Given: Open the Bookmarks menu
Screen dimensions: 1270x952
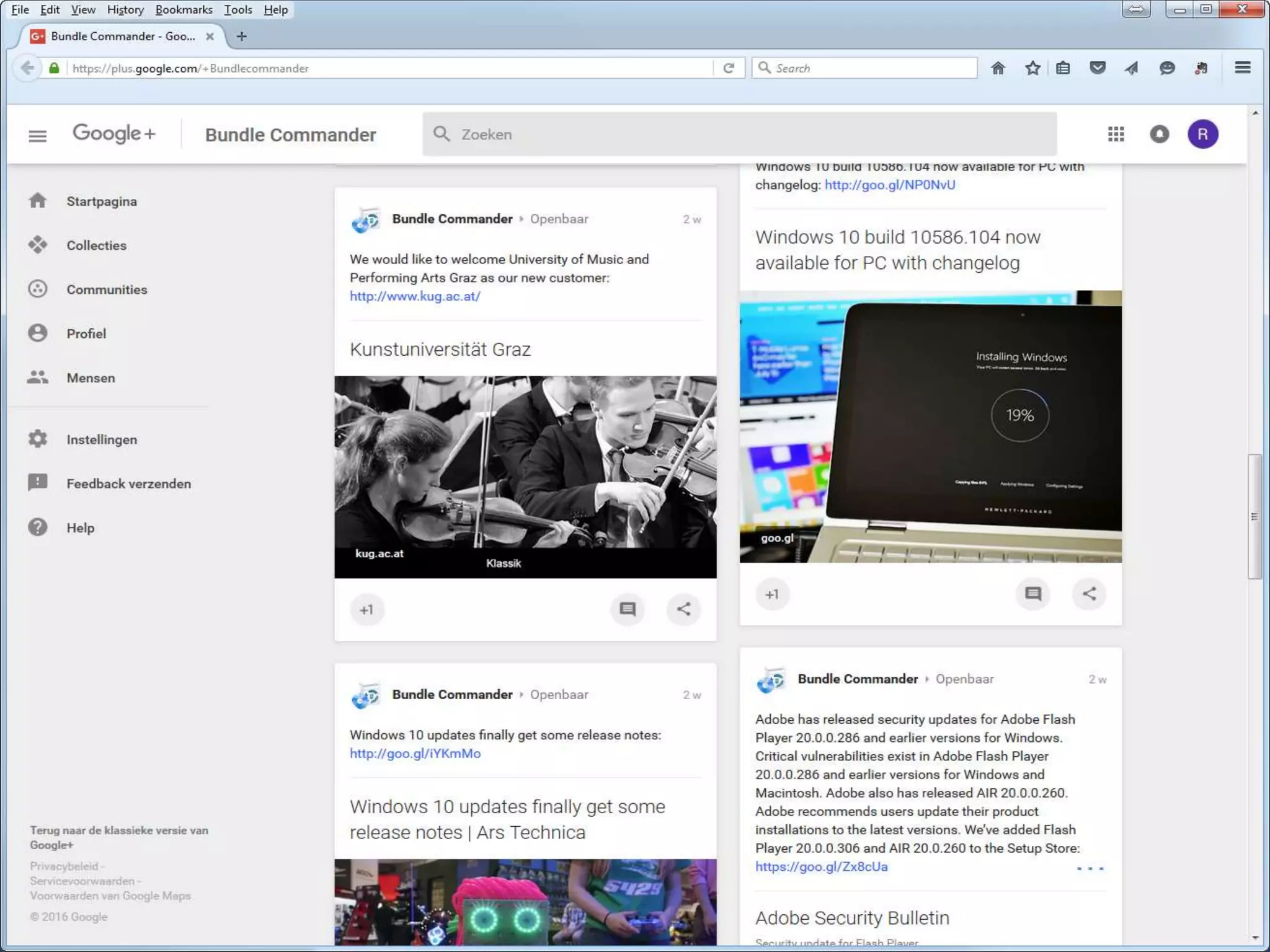Looking at the screenshot, I should 184,9.
